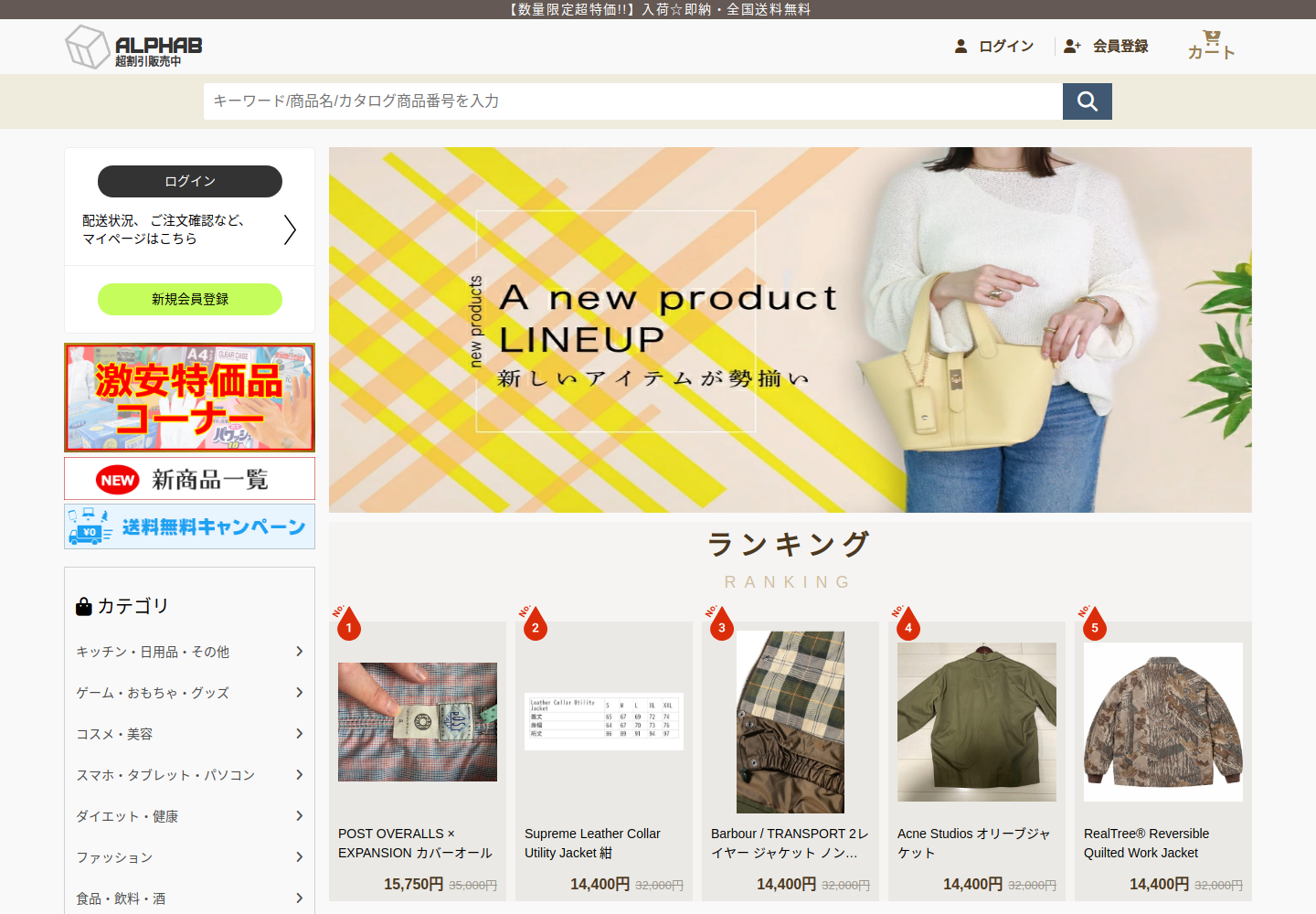
Task: Open POST OVERALLS product thumbnail
Action: click(x=418, y=722)
